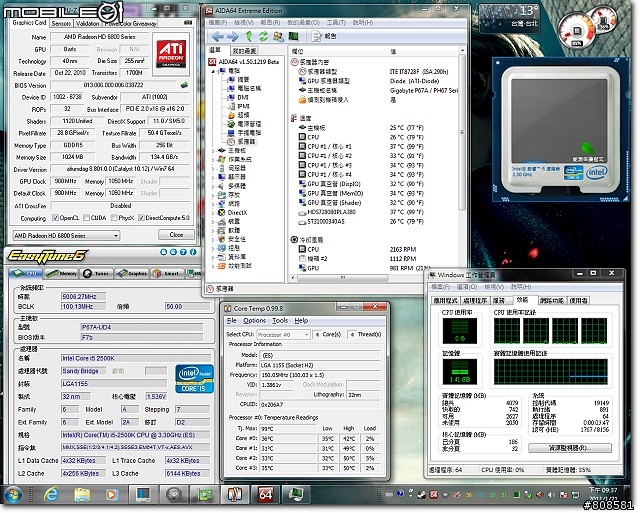This screenshot has height=513, width=640.
Task: Expand the 伺服器 tree node in AIDA64
Action: 213,168
